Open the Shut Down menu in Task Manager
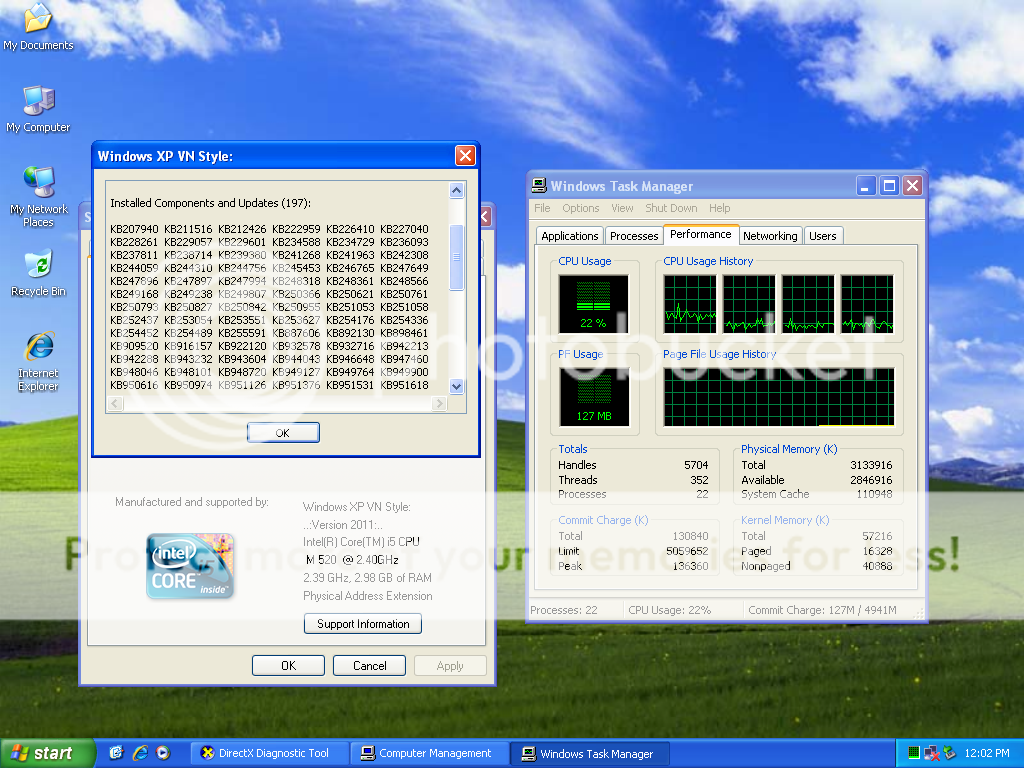 (x=671, y=208)
